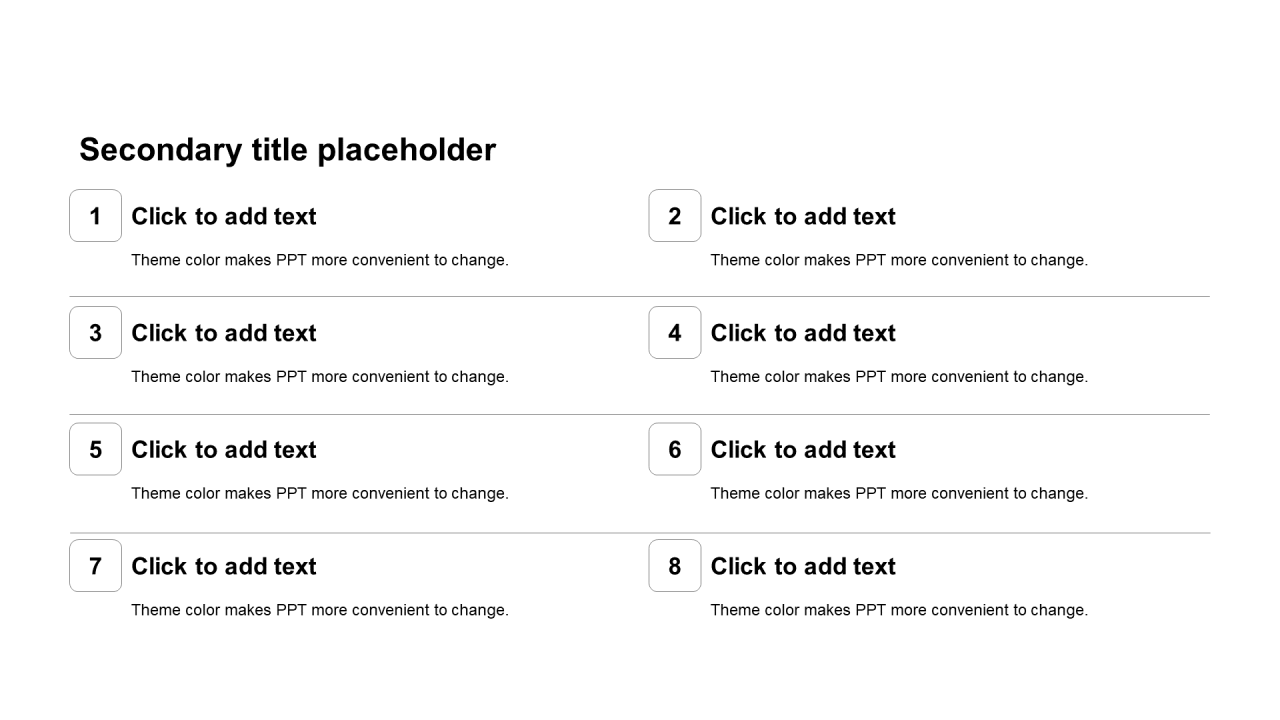Click the heading text beside number 7
The image size is (1280, 720).
click(x=224, y=567)
